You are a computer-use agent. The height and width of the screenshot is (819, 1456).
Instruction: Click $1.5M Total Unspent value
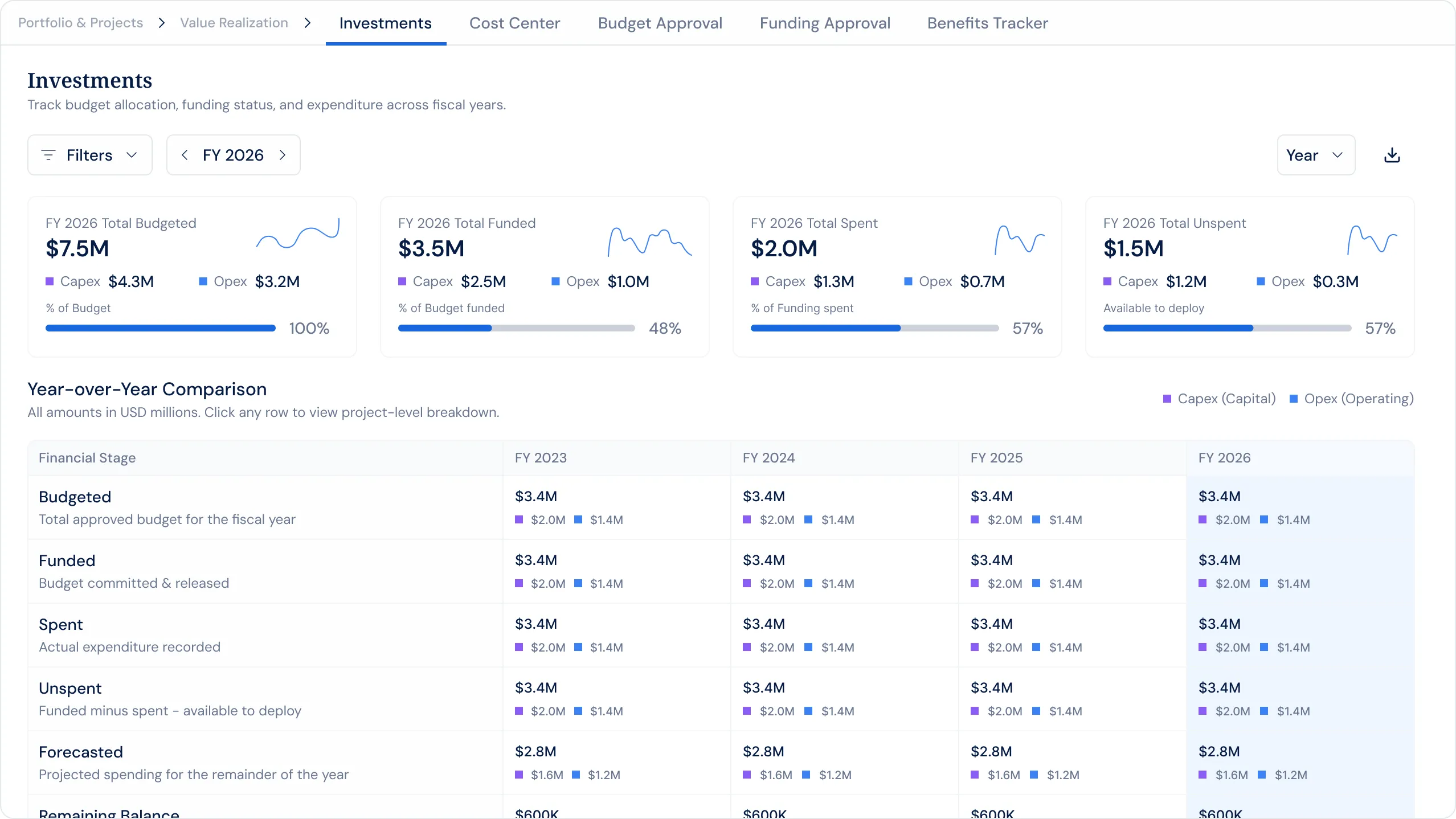[1133, 248]
